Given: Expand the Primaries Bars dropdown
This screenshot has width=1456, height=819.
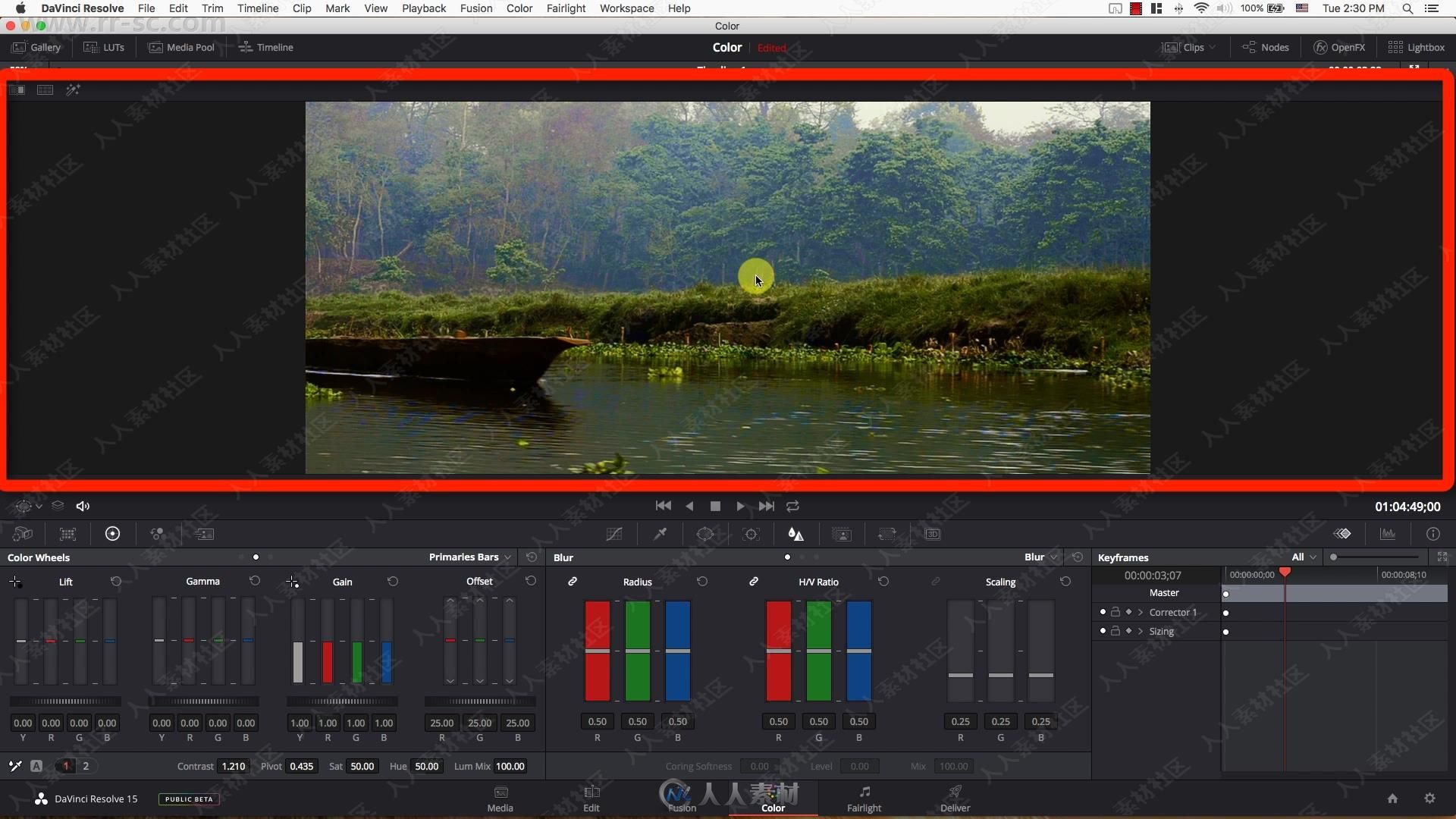Looking at the screenshot, I should (509, 557).
